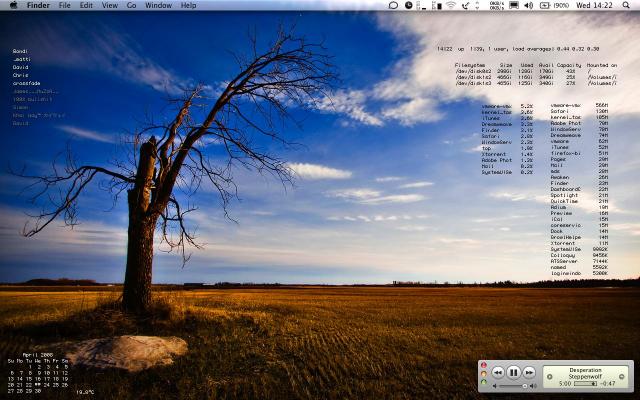The width and height of the screenshot is (640, 400).
Task: Click the black clock menu bar icon
Action: coord(409,5)
